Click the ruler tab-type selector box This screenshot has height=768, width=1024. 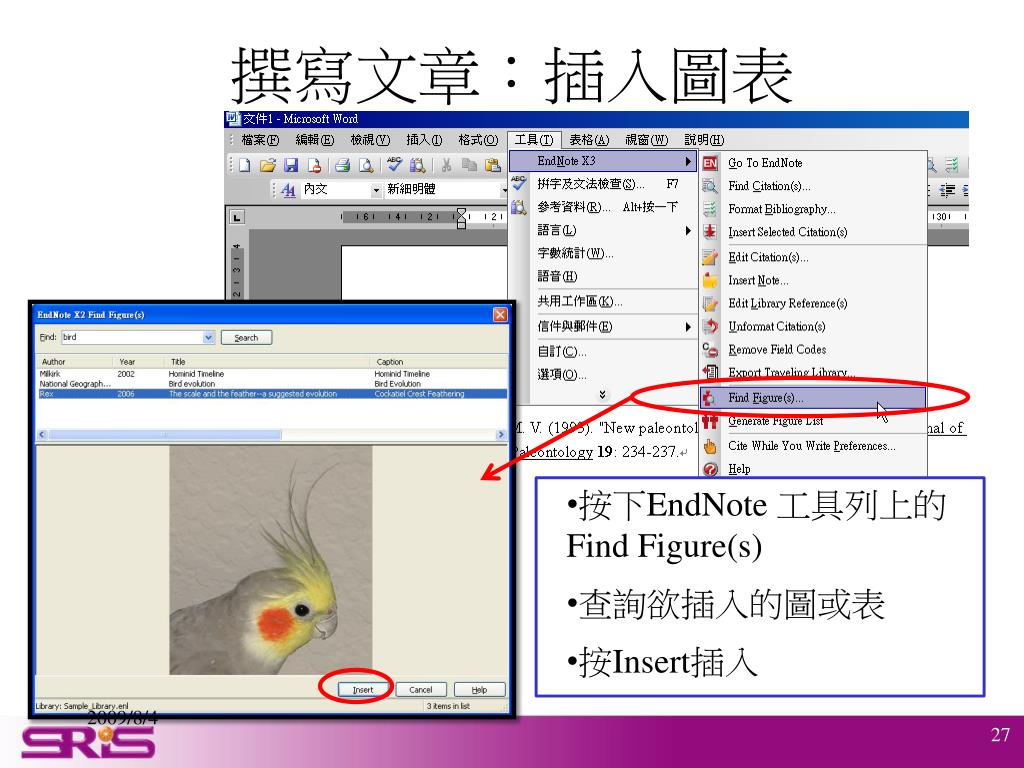tap(236, 217)
